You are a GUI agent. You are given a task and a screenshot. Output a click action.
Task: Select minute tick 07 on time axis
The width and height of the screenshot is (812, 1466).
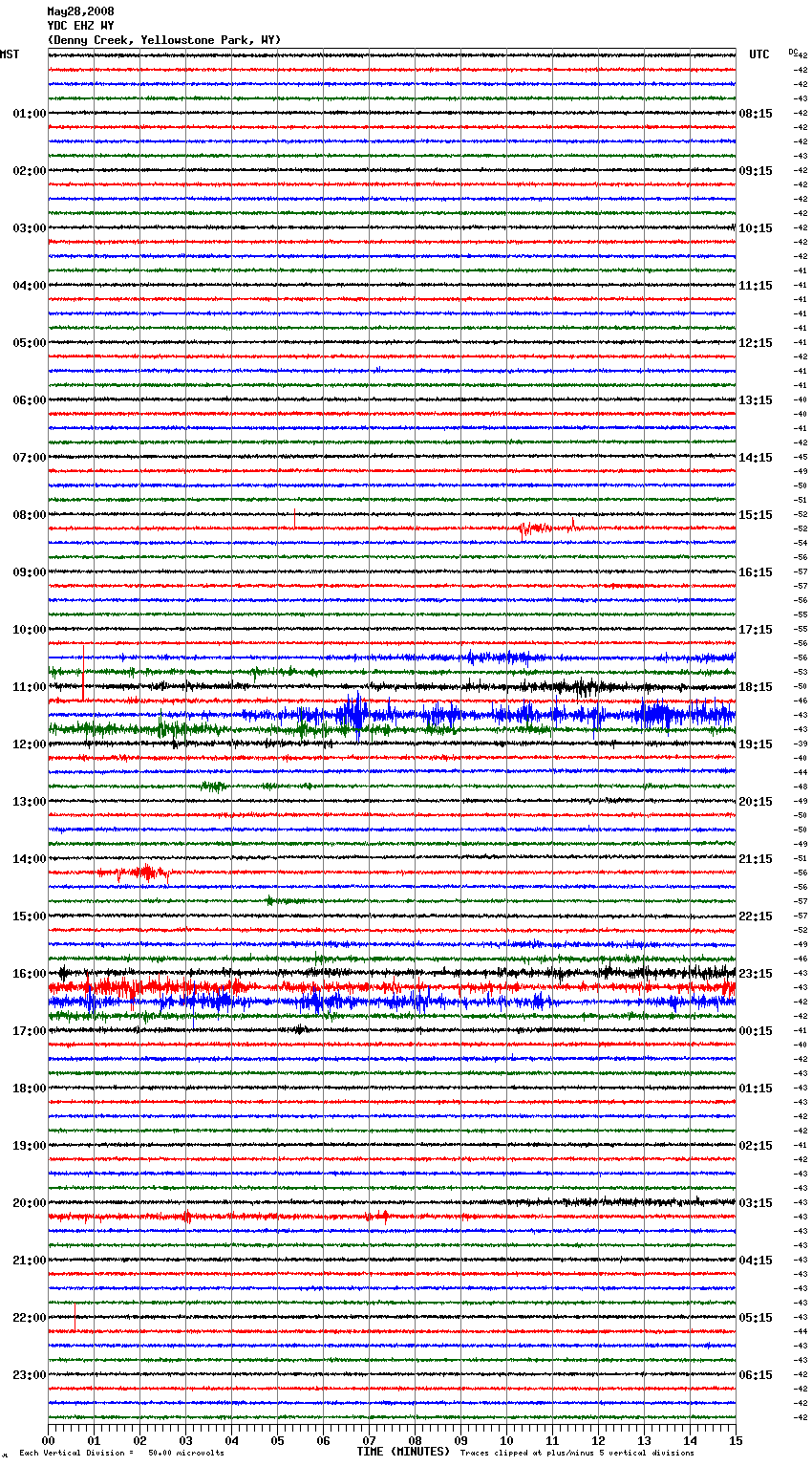tap(369, 1440)
